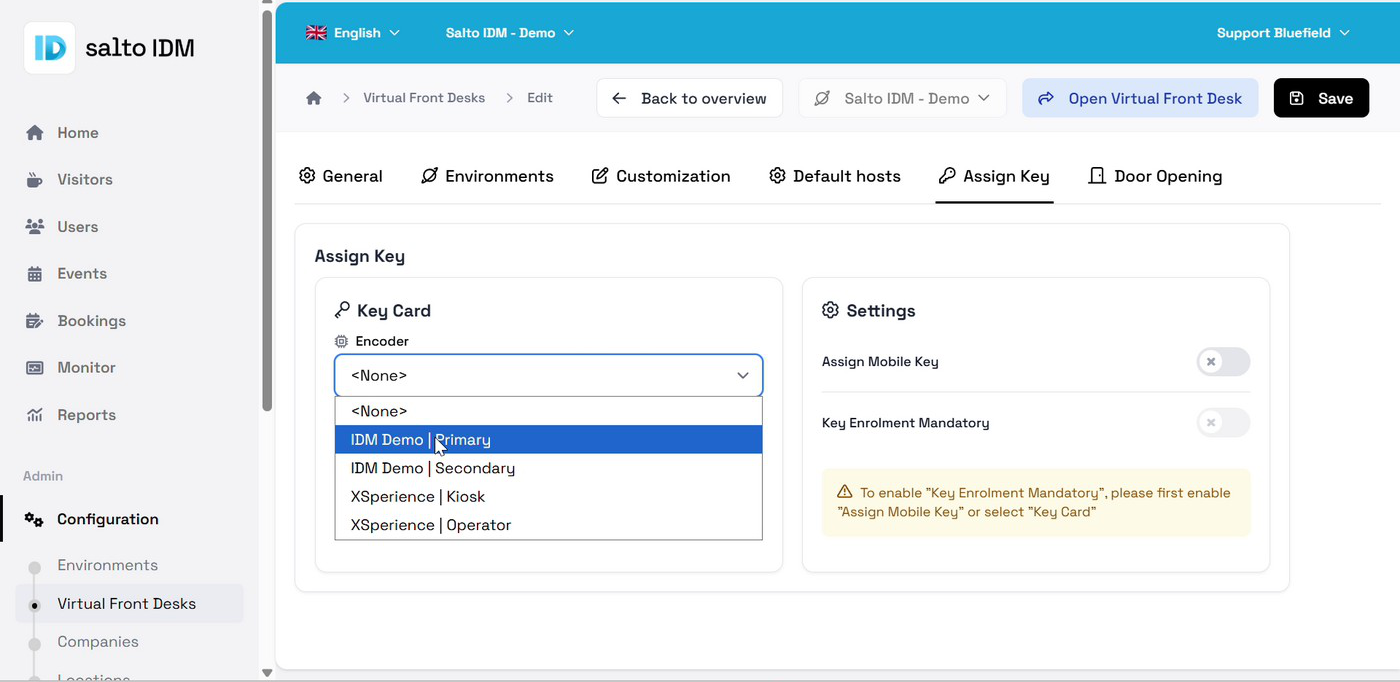Viewport: 1400px width, 682px height.
Task: Click the planet icon in environment selector
Action: pos(822,98)
